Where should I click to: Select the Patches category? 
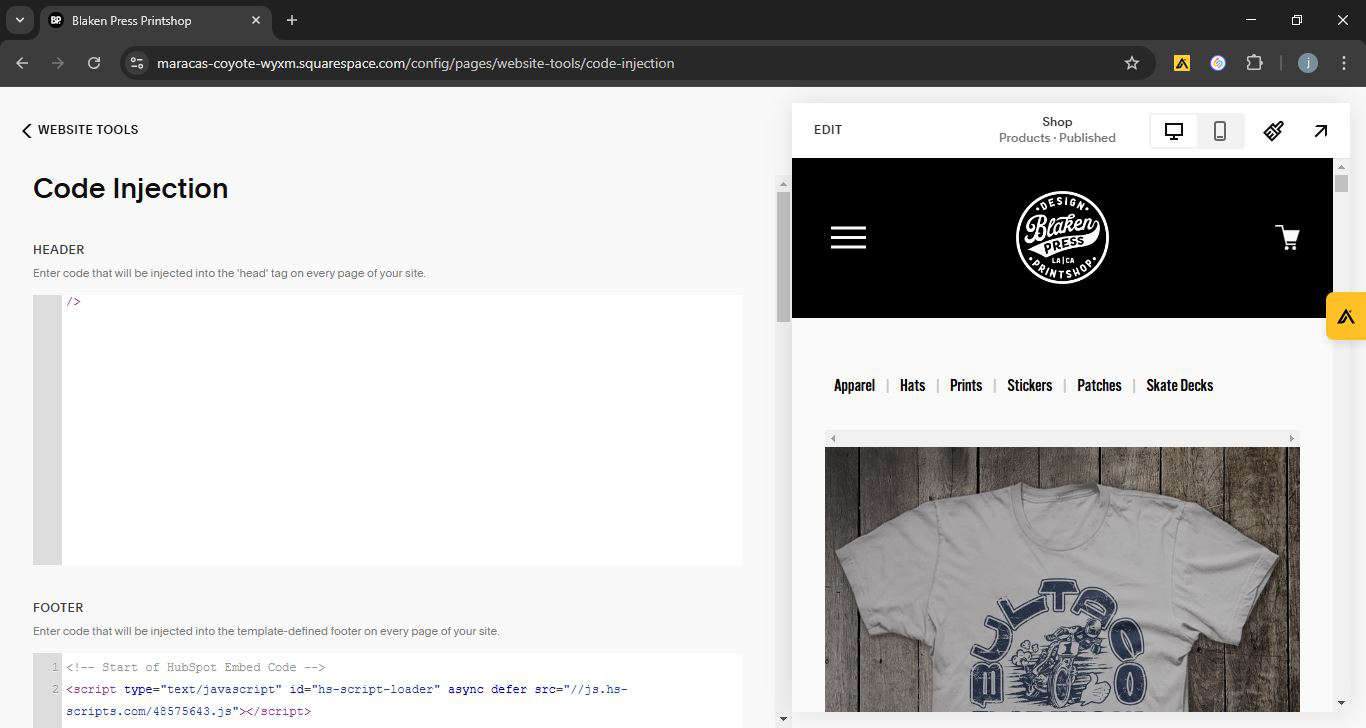1099,385
